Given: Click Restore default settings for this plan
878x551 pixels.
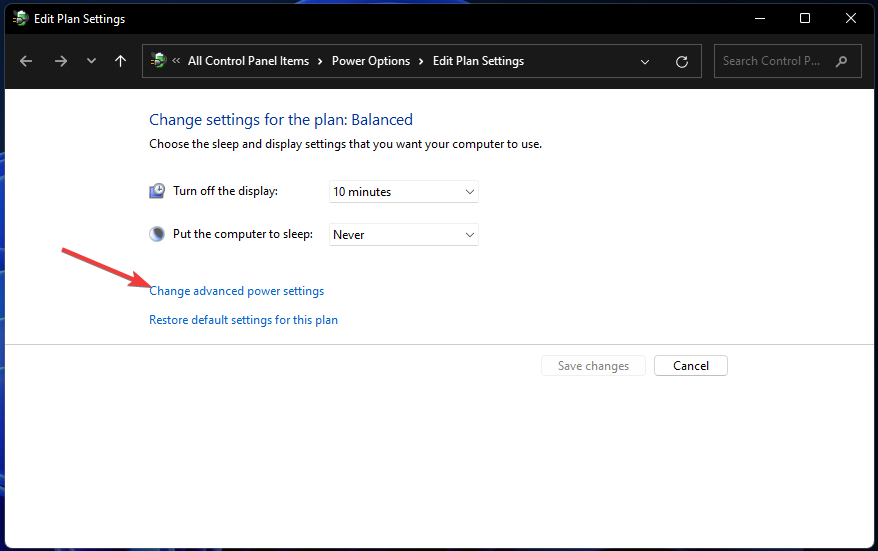Looking at the screenshot, I should (x=243, y=320).
